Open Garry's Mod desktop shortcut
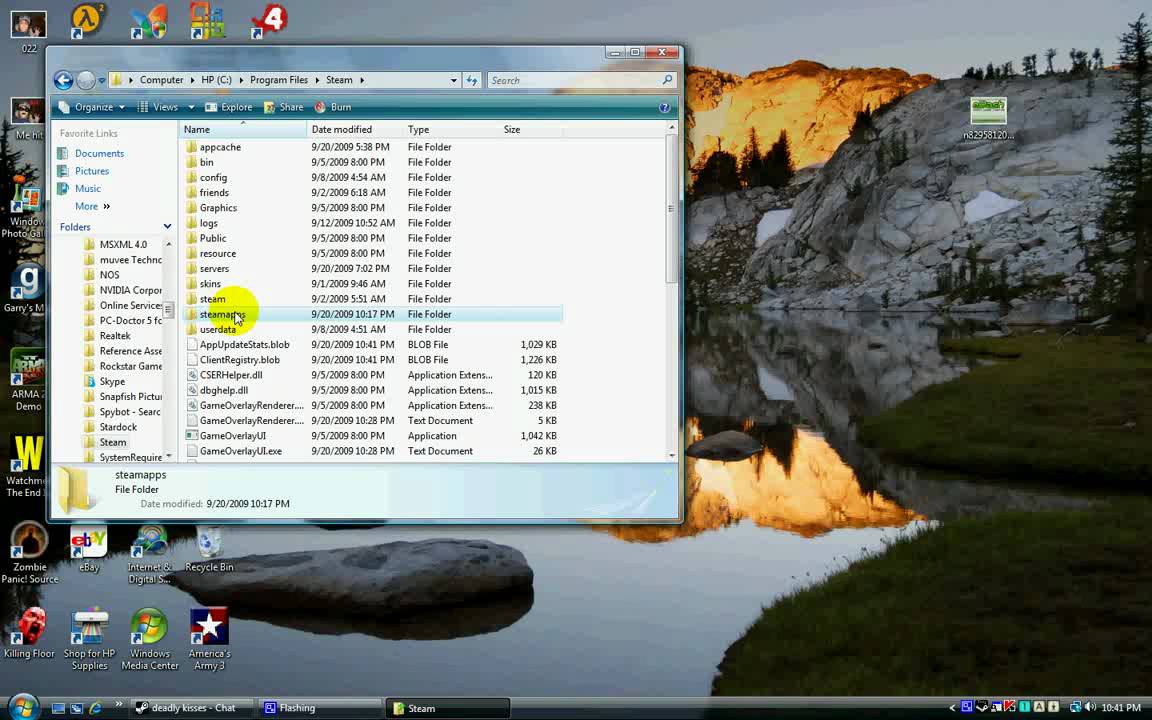 25,289
